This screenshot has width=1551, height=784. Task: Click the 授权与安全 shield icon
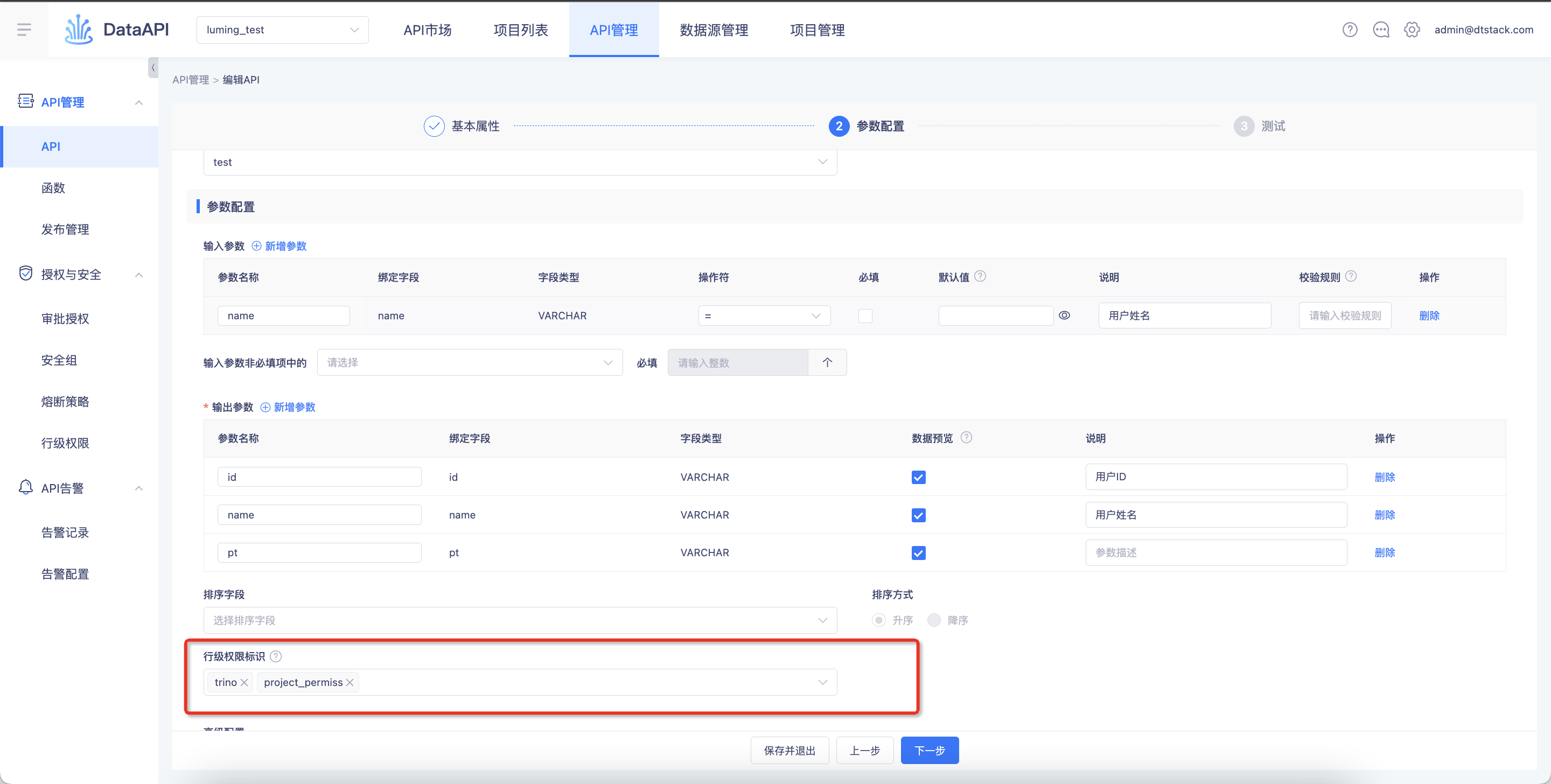click(25, 274)
